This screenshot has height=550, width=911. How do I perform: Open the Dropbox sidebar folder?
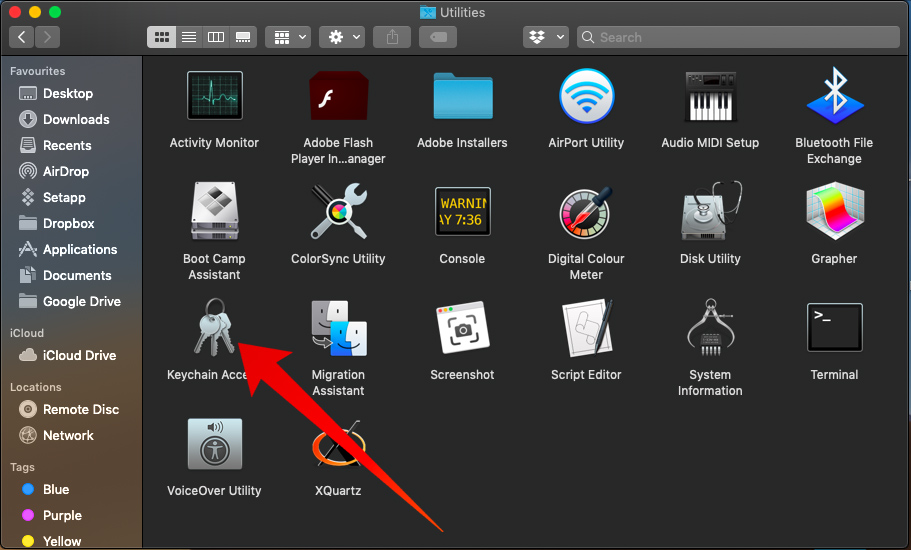[71, 224]
